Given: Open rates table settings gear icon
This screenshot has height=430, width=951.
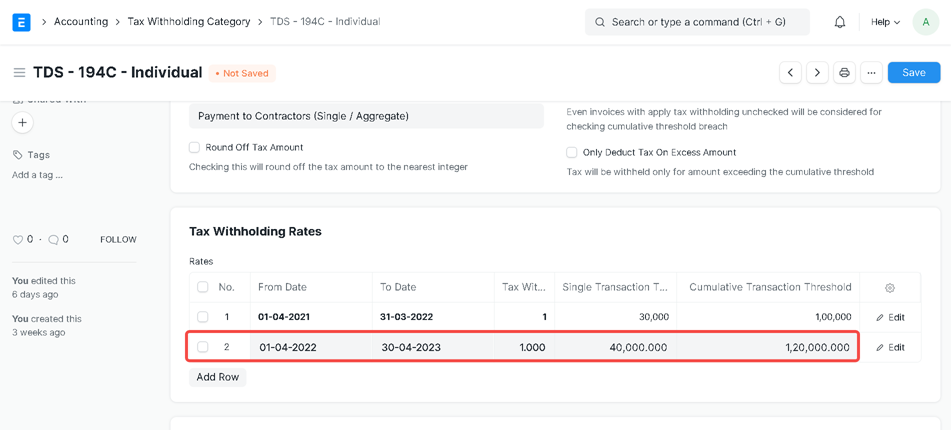Looking at the screenshot, I should (889, 288).
